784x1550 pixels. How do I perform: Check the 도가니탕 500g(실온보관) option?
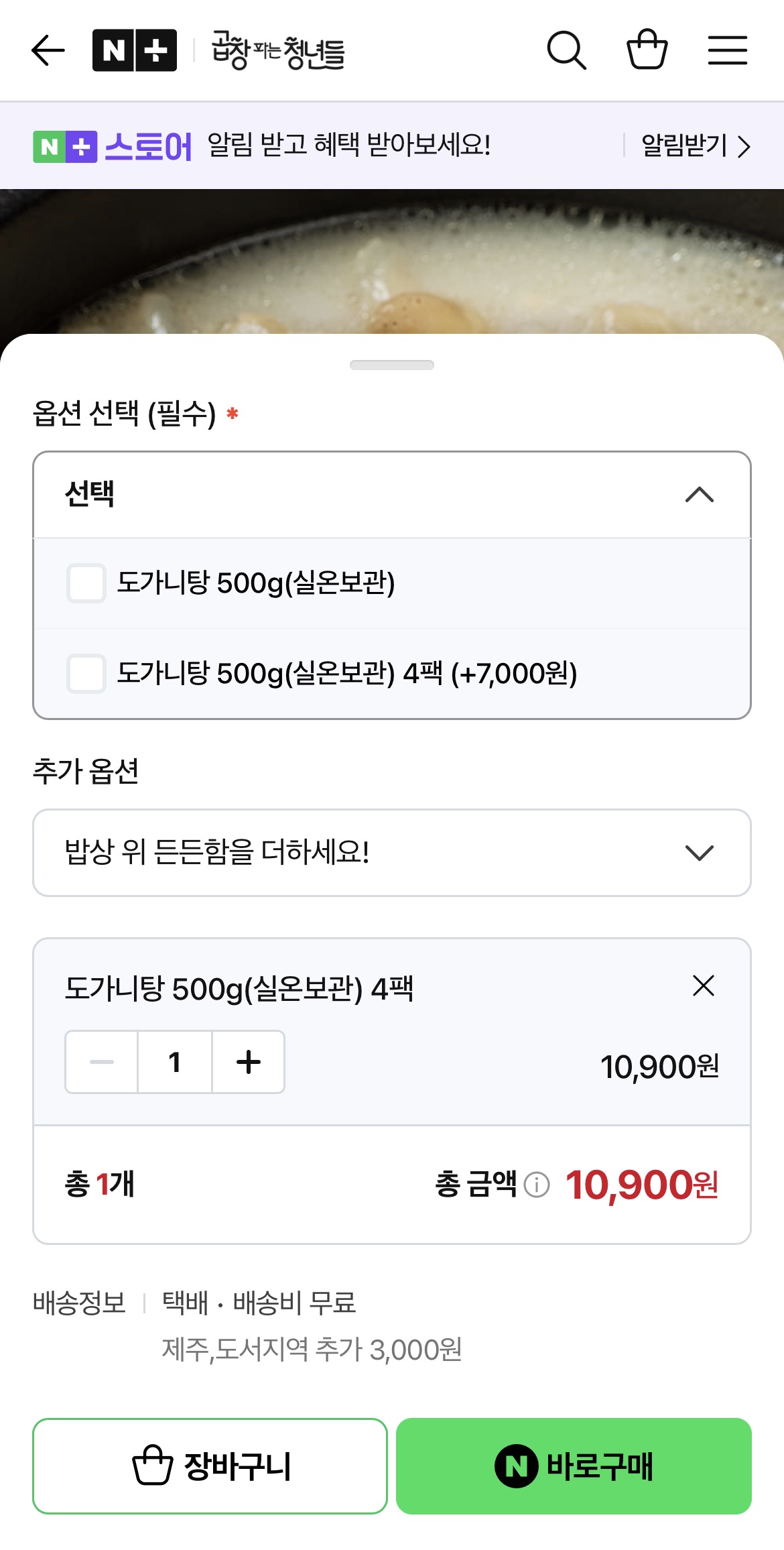(x=86, y=583)
